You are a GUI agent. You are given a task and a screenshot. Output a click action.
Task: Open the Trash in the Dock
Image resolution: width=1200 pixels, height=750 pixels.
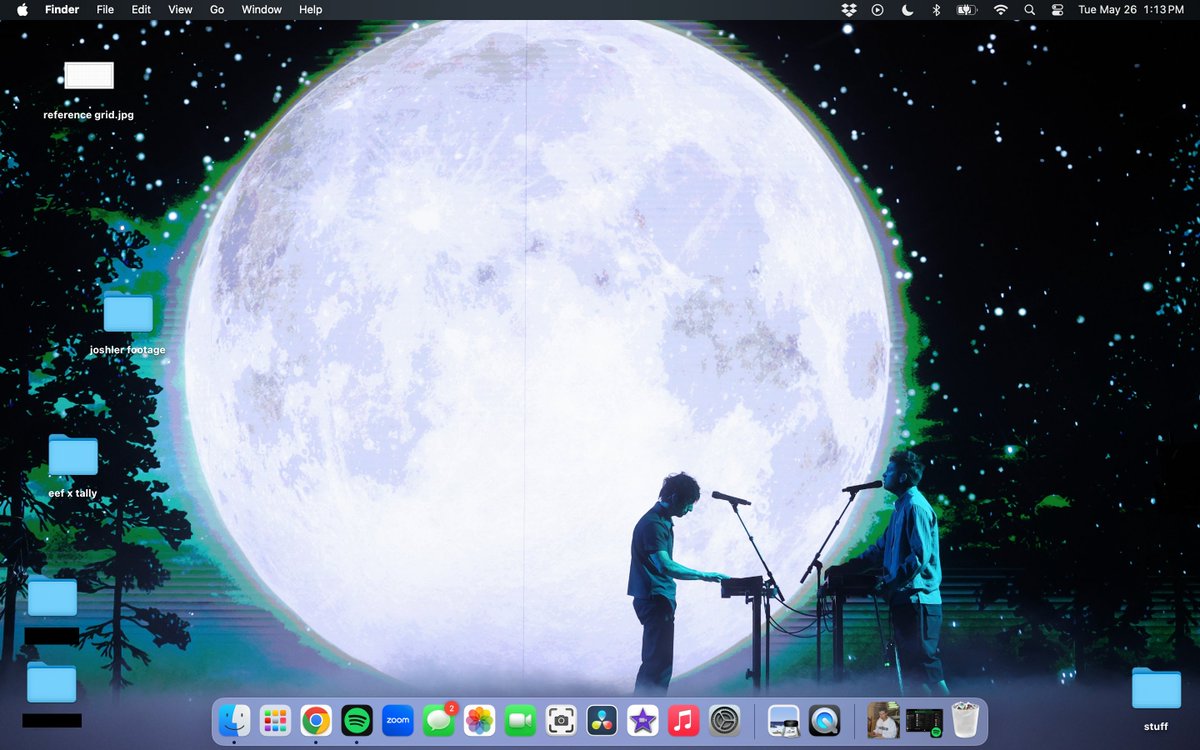(964, 720)
